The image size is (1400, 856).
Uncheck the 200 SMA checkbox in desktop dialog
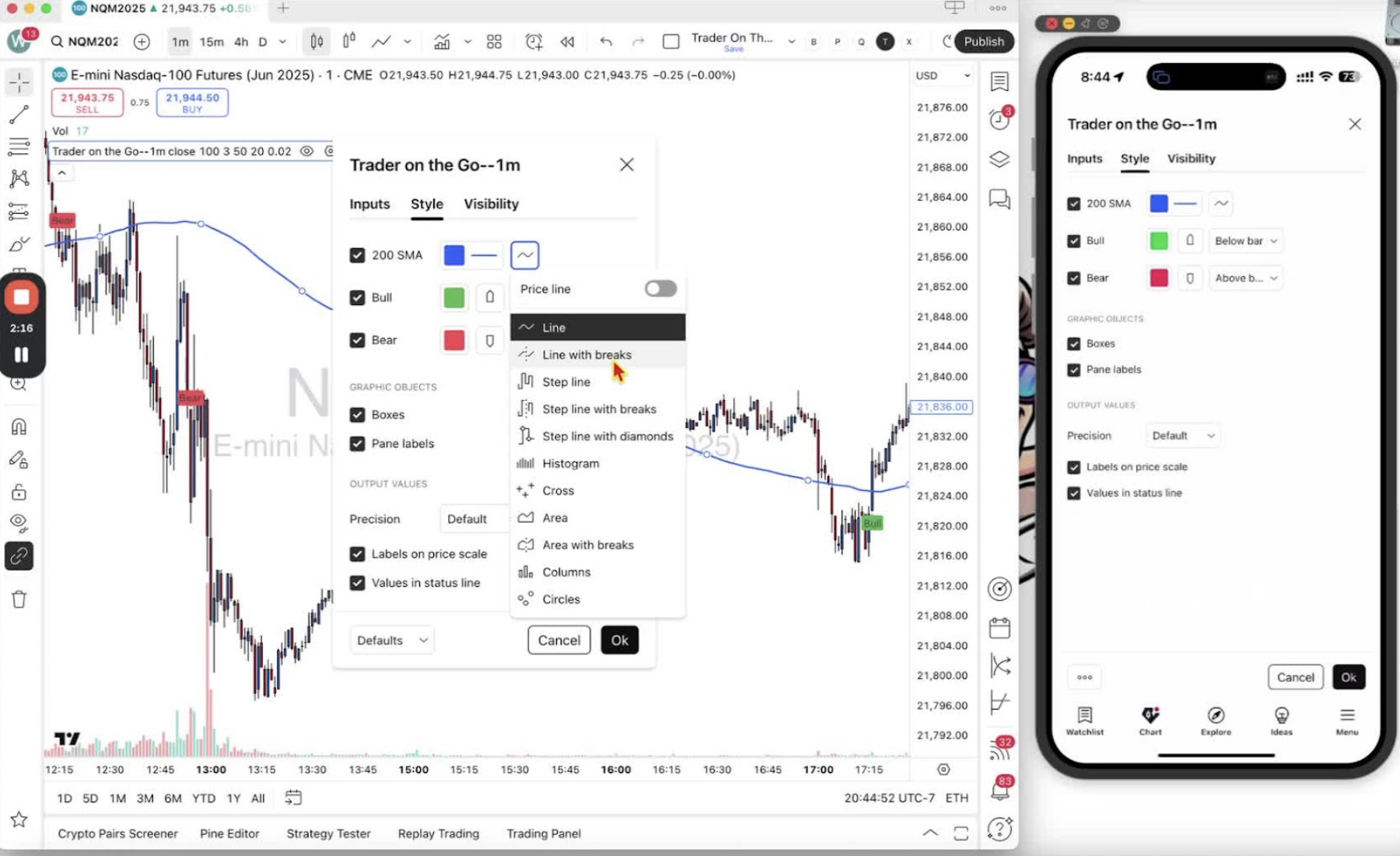point(357,255)
